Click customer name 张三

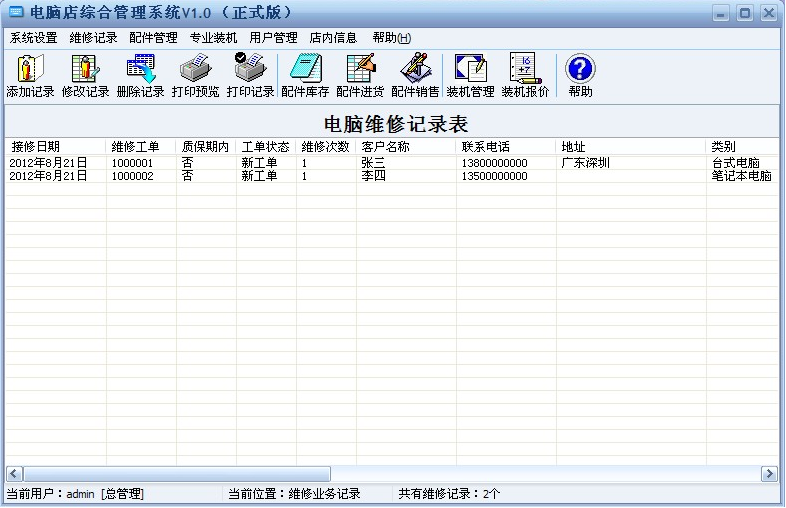373,163
